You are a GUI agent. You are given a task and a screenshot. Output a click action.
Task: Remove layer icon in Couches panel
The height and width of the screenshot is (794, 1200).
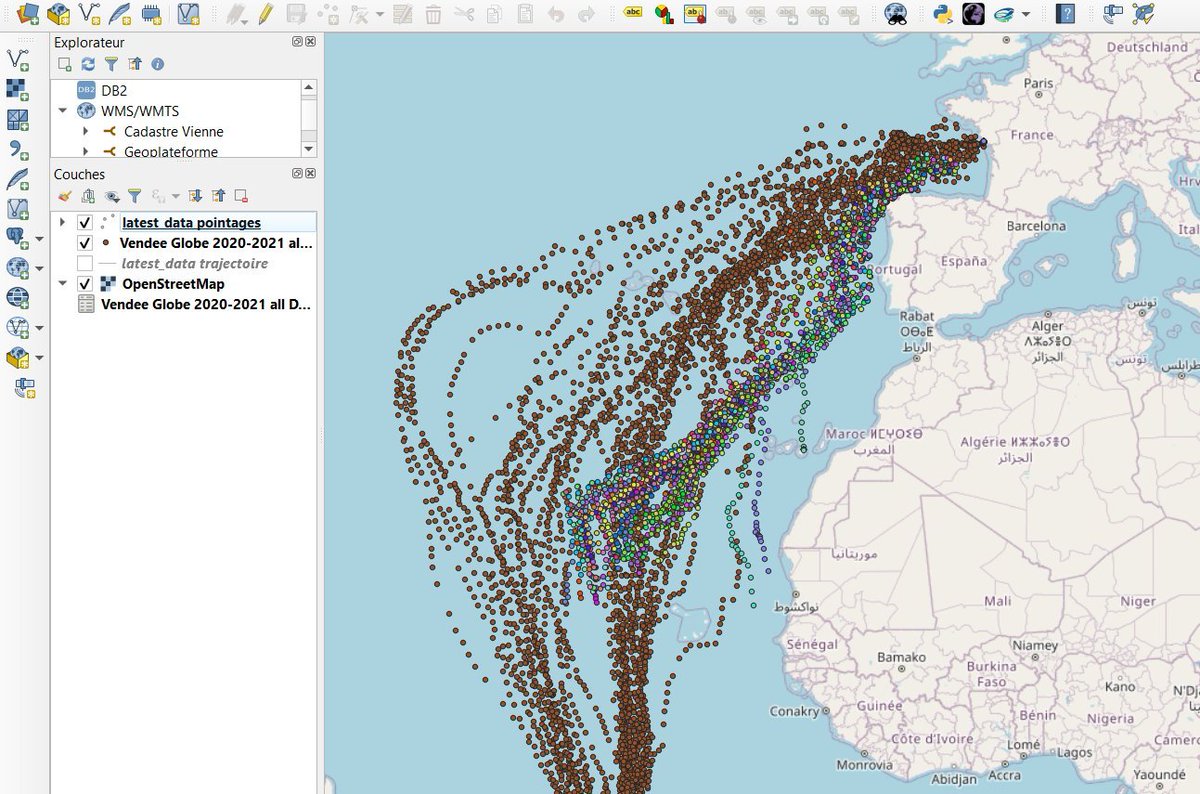point(241,196)
